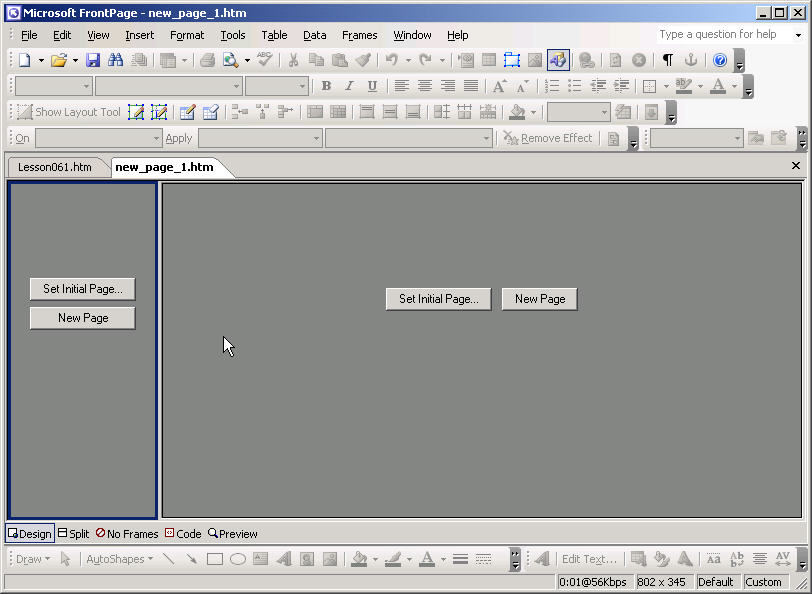Open the Font name combo box

(x=169, y=86)
